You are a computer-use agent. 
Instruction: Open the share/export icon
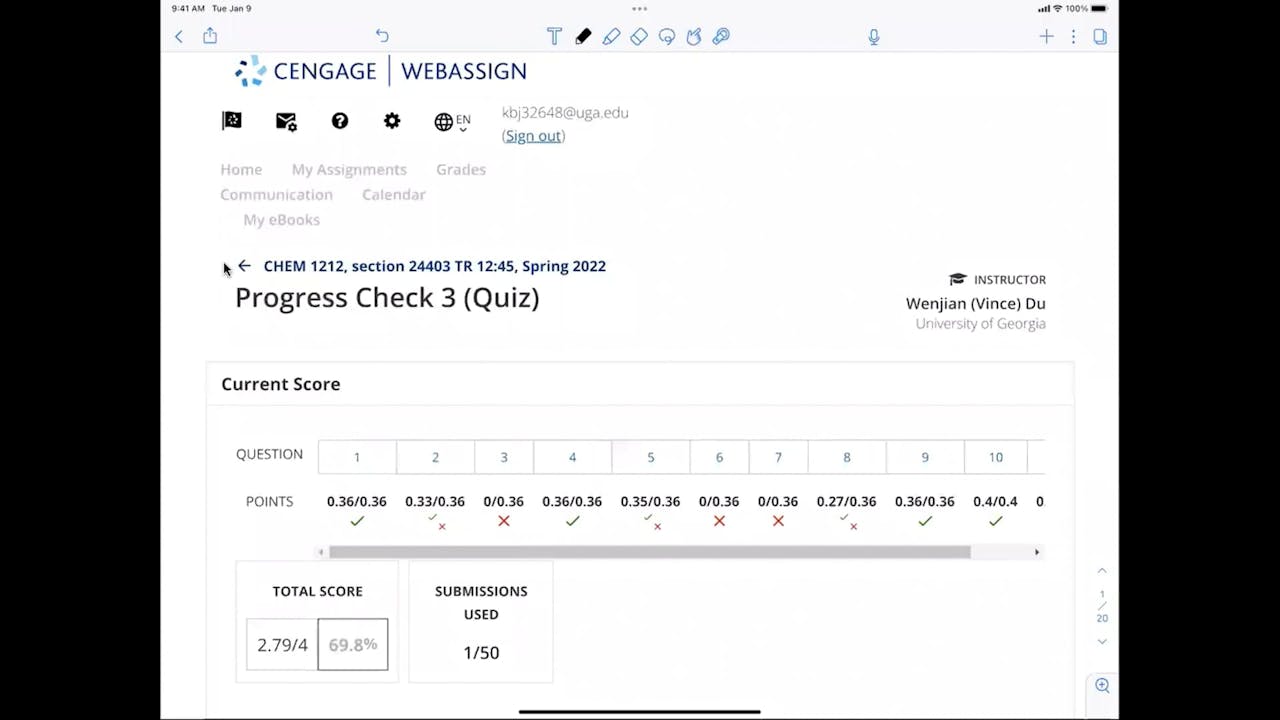(210, 36)
